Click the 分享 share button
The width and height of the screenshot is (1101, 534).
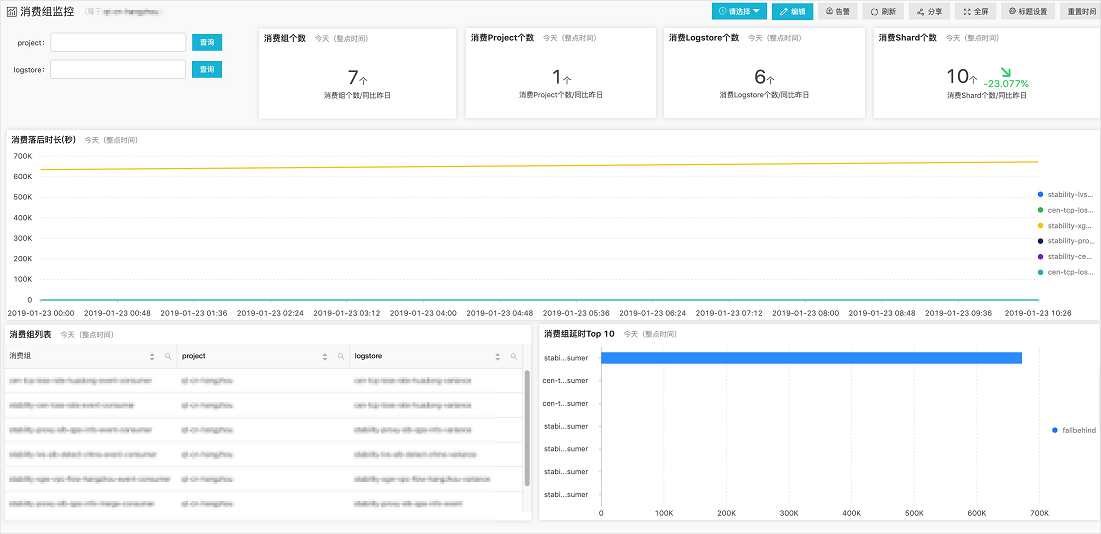click(x=929, y=12)
